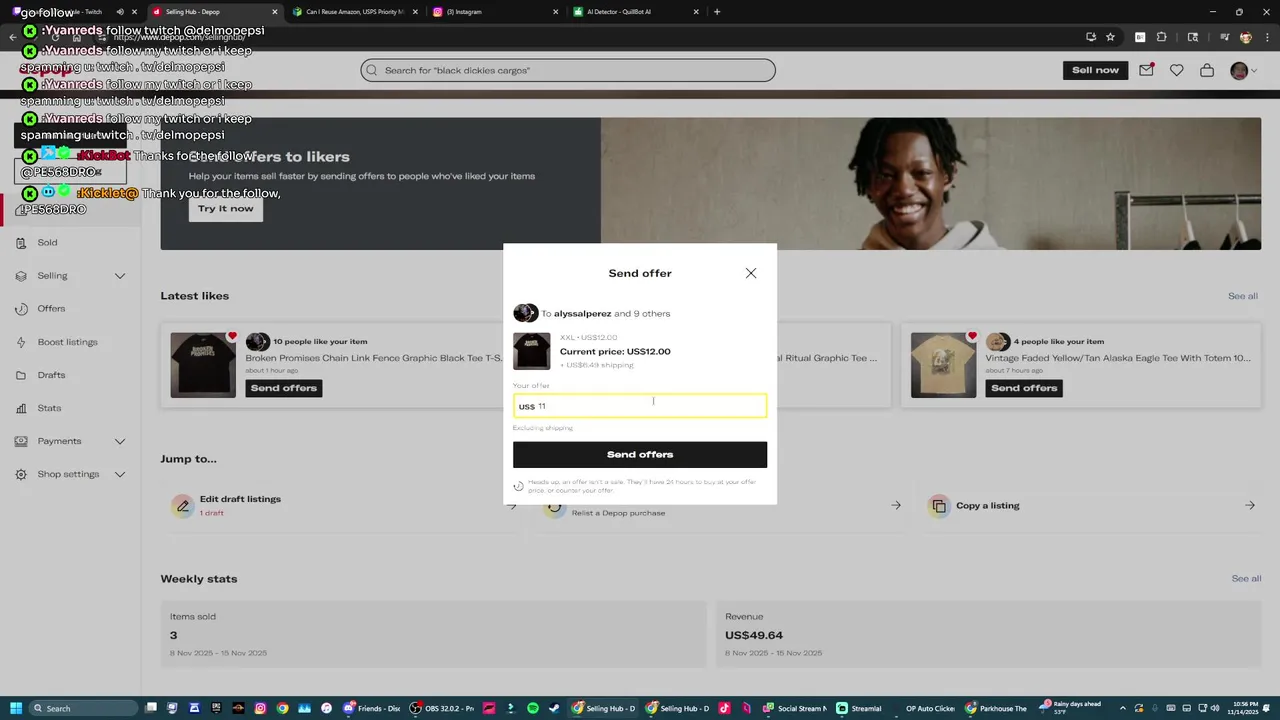
Task: Open liked items heart icon in header
Action: point(1177,70)
